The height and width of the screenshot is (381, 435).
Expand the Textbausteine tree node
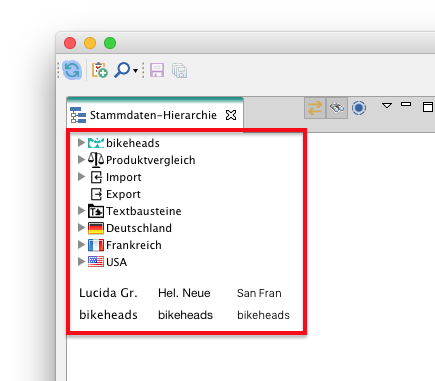click(x=81, y=211)
